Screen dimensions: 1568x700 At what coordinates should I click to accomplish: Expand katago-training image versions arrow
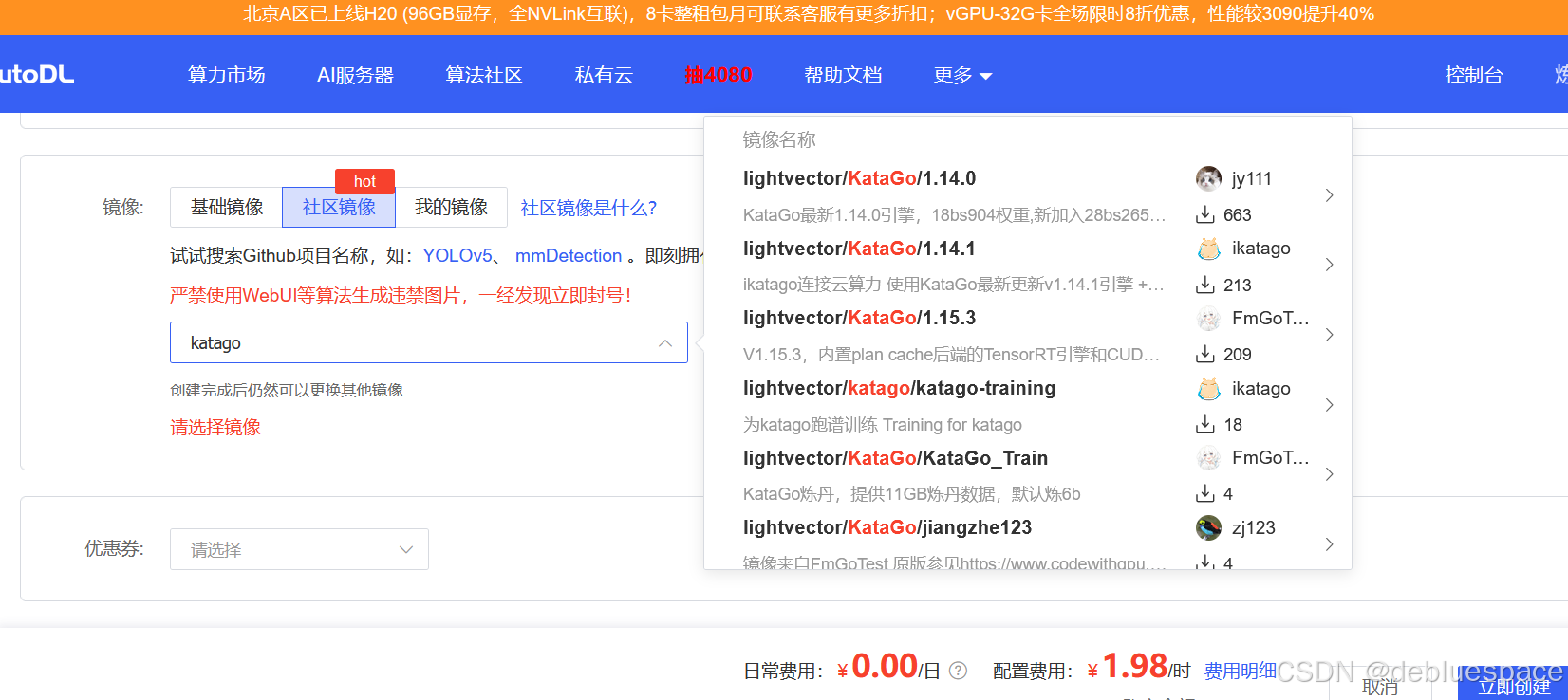click(1329, 405)
